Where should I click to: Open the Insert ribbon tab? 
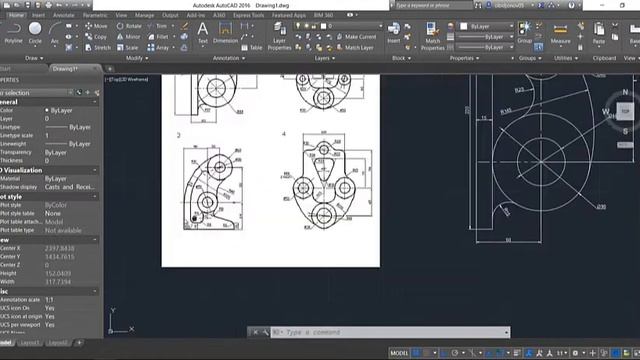click(x=38, y=15)
